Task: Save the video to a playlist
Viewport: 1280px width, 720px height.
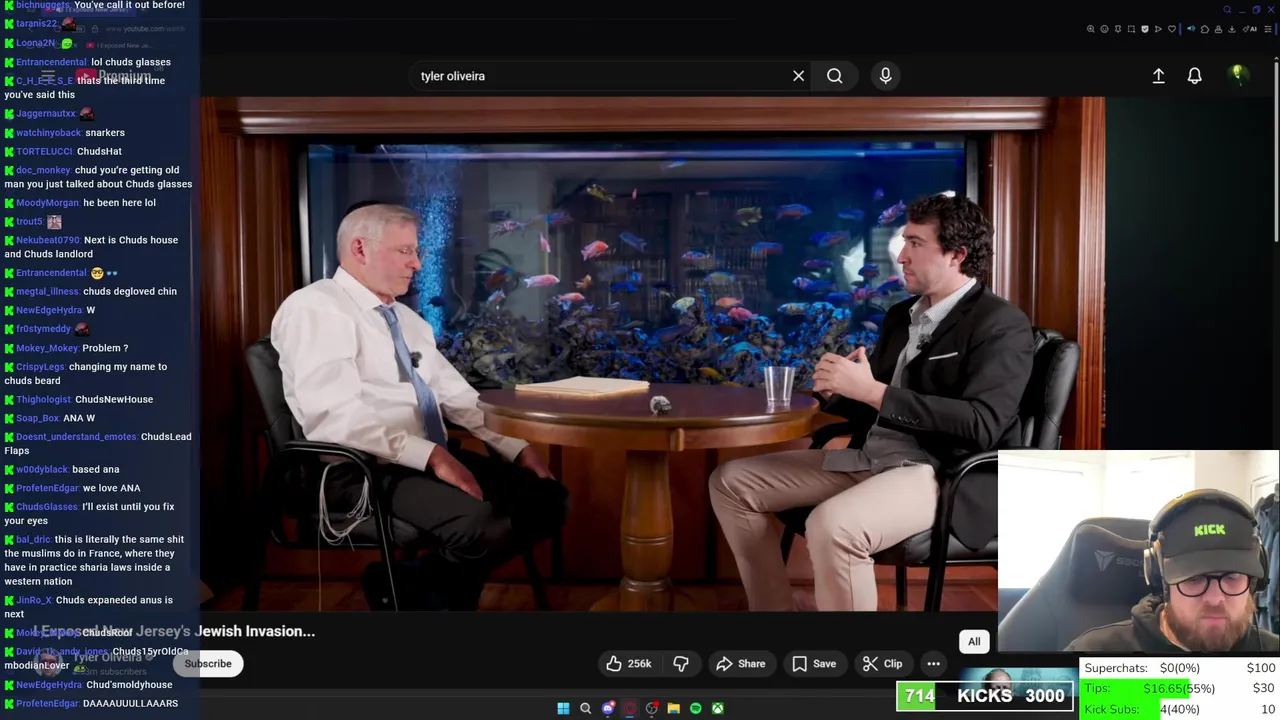Action: 814,664
